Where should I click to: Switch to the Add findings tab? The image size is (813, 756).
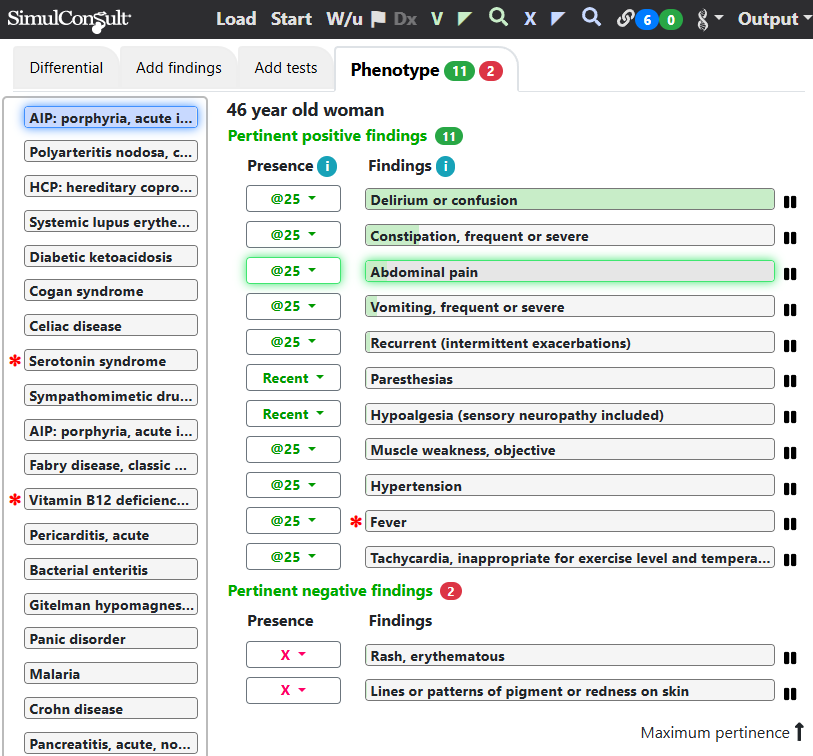(x=179, y=68)
